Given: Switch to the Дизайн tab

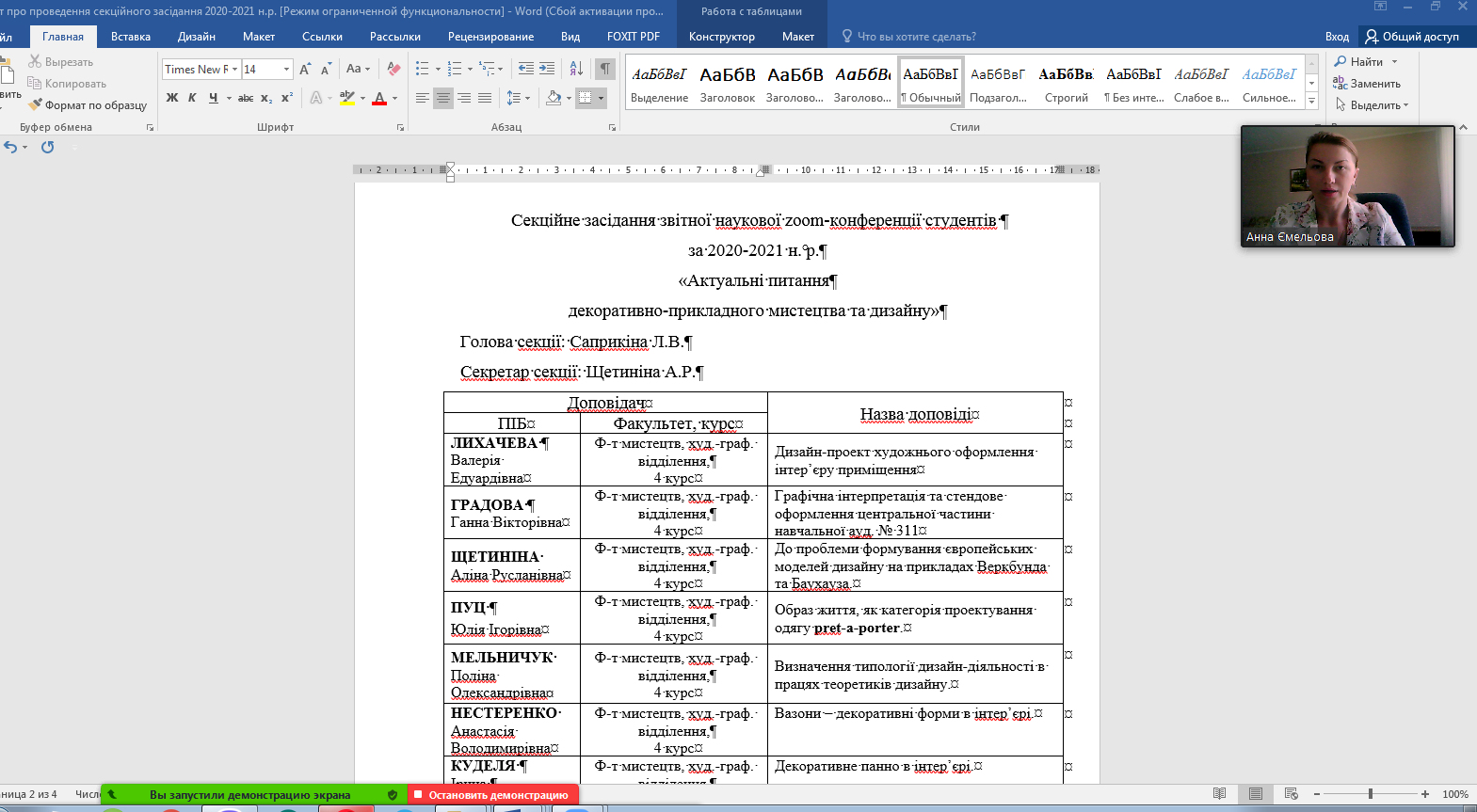Looking at the screenshot, I should [x=197, y=37].
